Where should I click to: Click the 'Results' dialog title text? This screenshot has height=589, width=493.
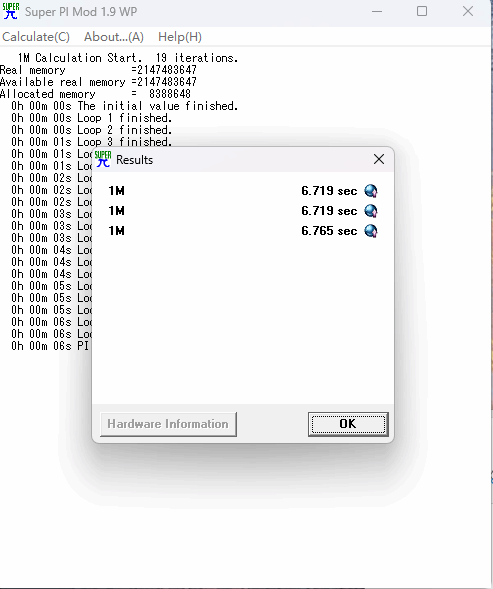pos(135,160)
